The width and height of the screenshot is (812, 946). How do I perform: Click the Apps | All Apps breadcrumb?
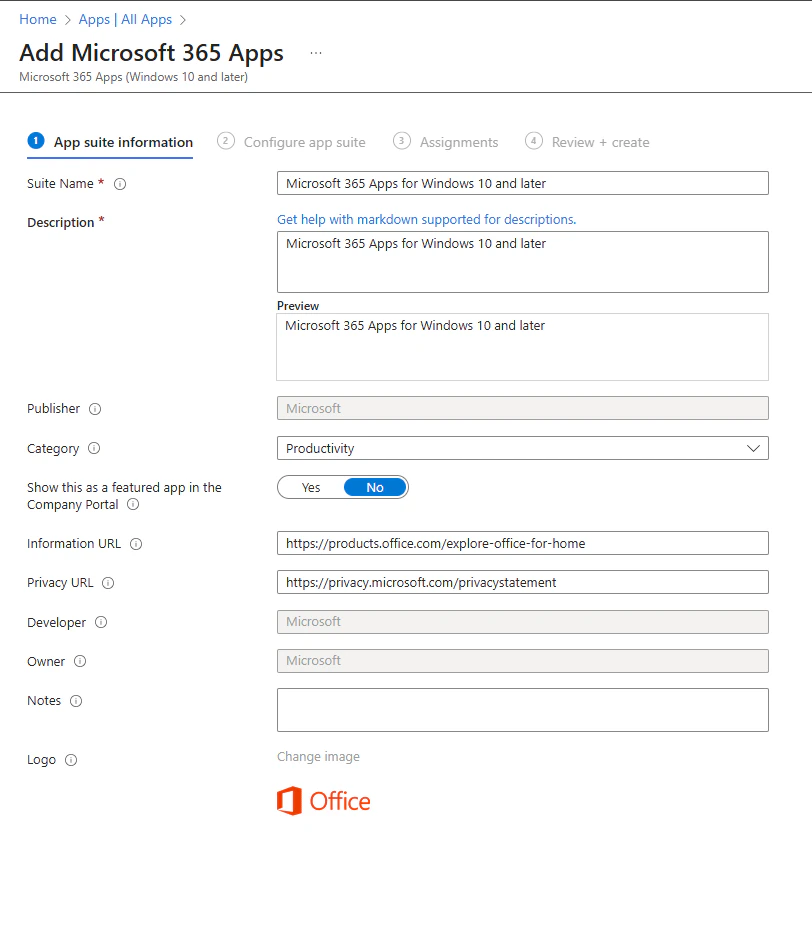pos(125,19)
